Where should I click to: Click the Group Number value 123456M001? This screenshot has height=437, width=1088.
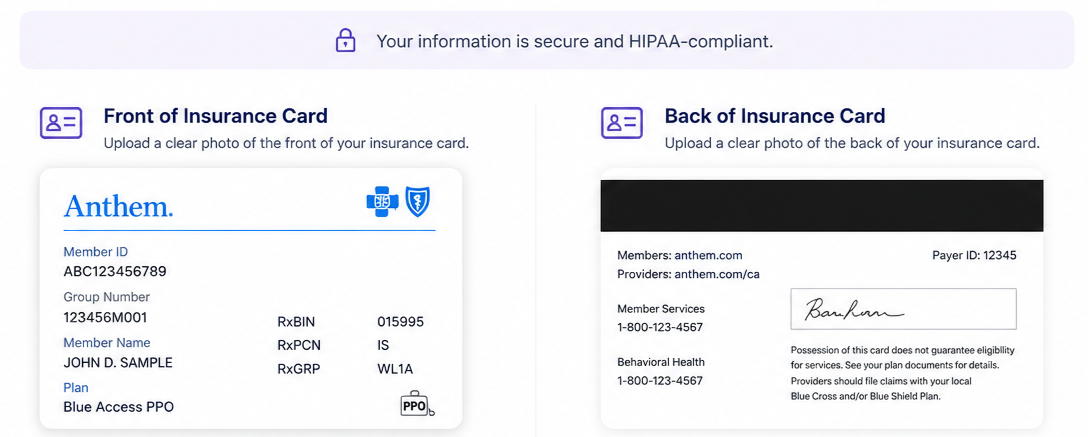pyautogui.click(x=105, y=317)
